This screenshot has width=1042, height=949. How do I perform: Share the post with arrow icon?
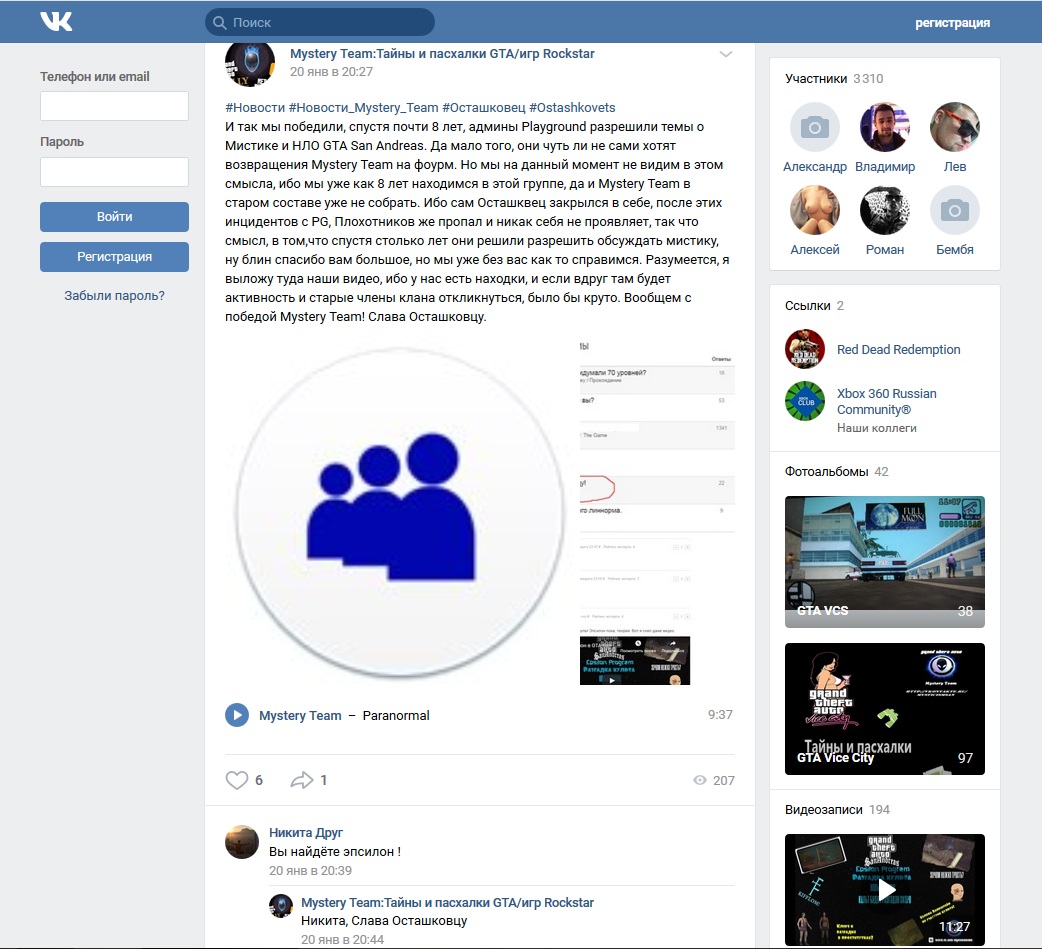(302, 780)
